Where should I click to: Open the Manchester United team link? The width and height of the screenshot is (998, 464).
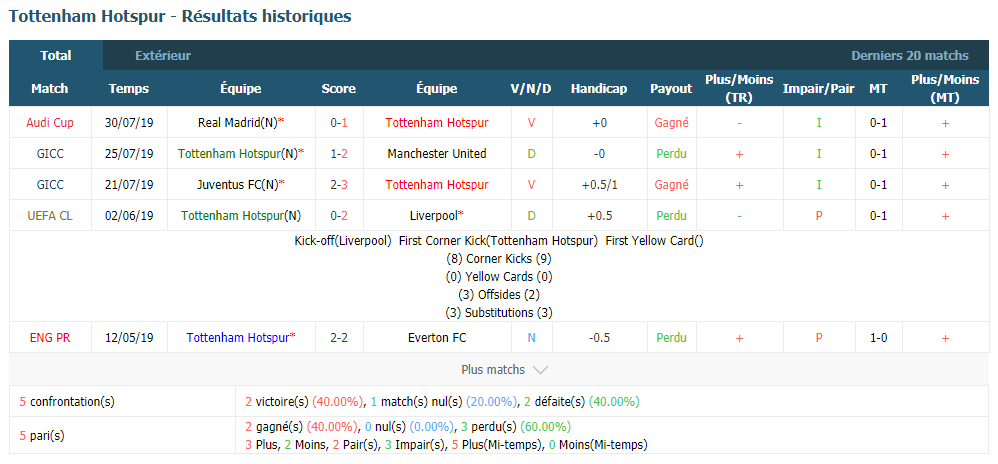437,153
